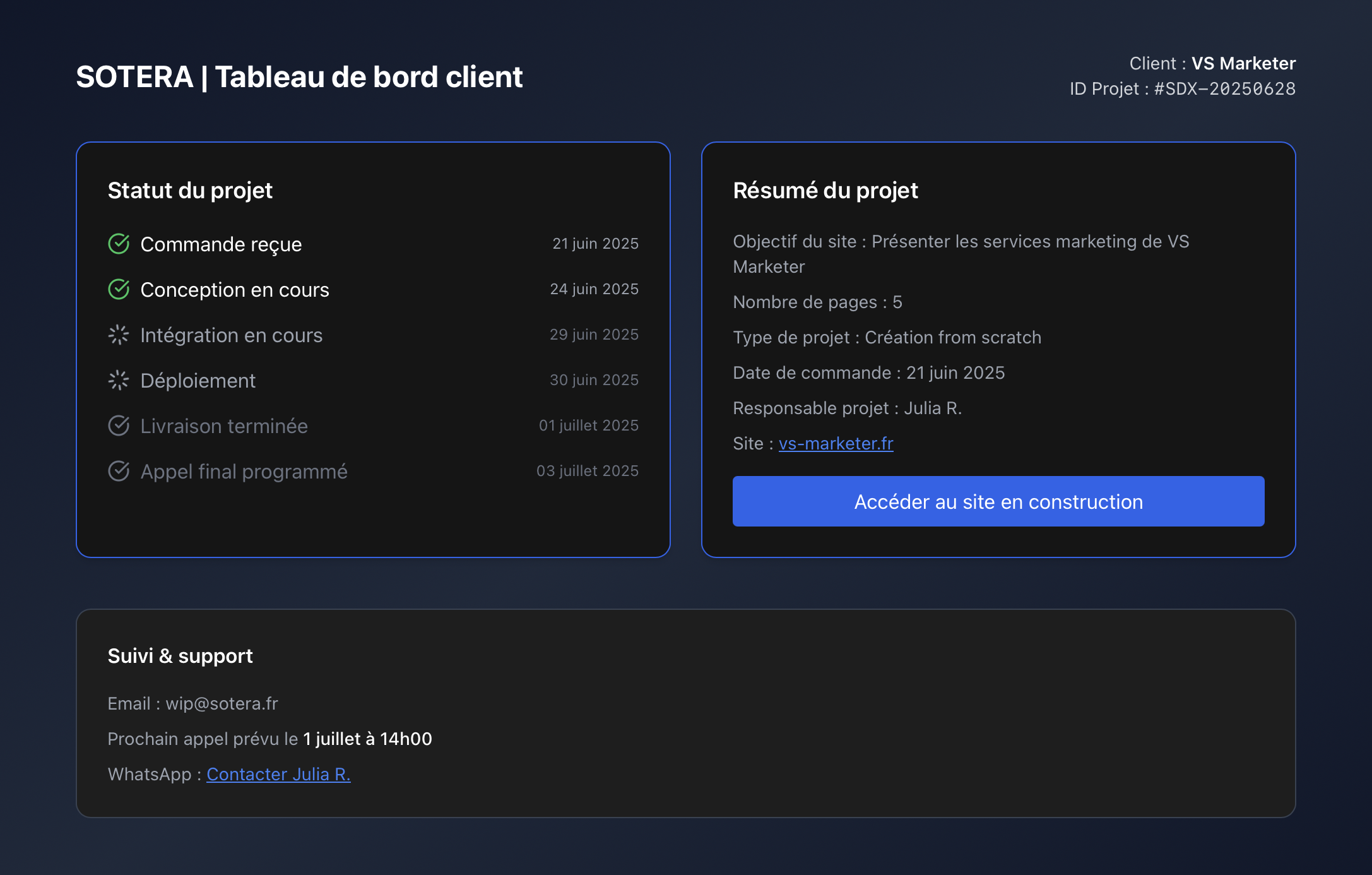Click the VS Marketer client name

tap(1243, 63)
